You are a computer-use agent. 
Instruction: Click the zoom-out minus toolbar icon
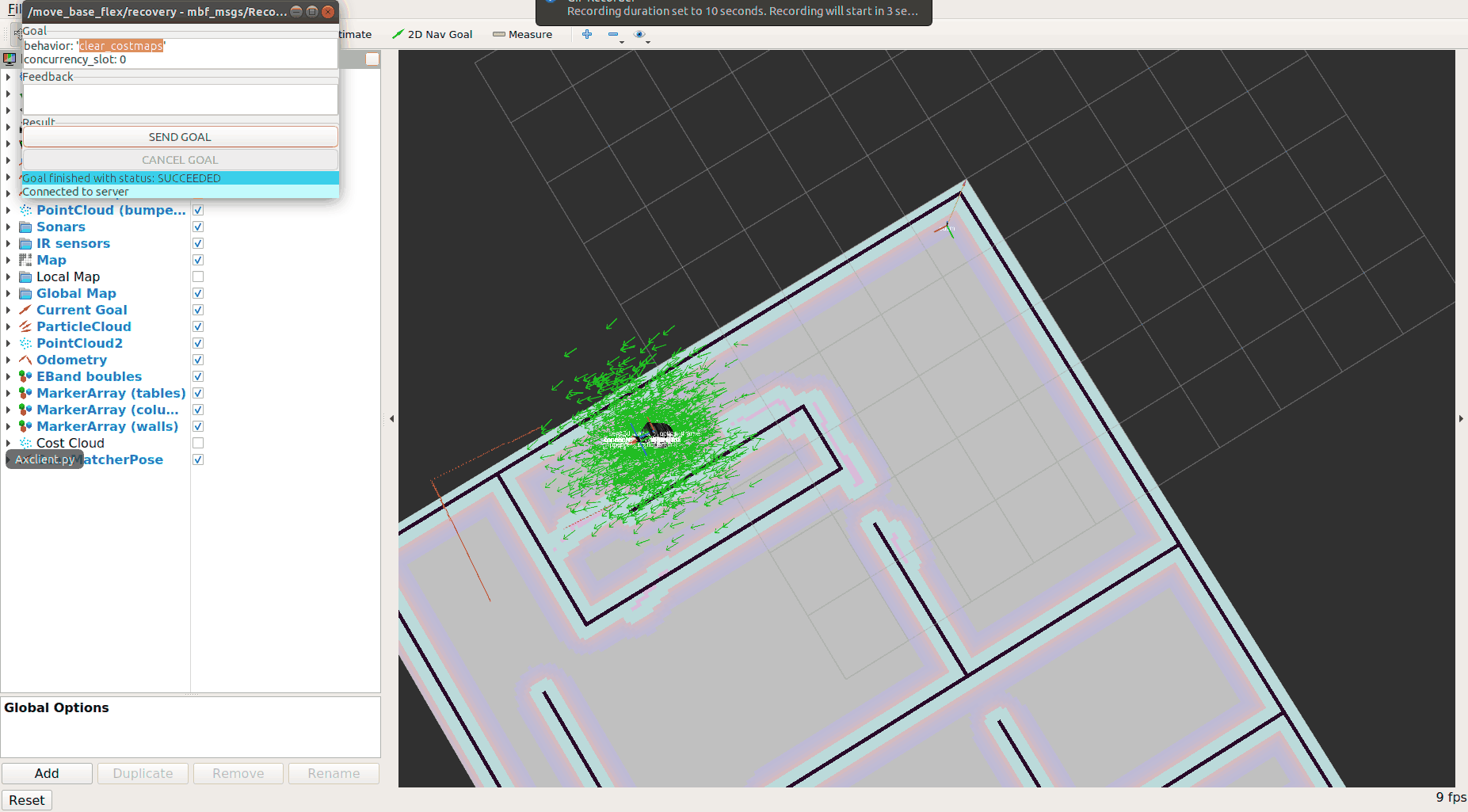coord(613,34)
